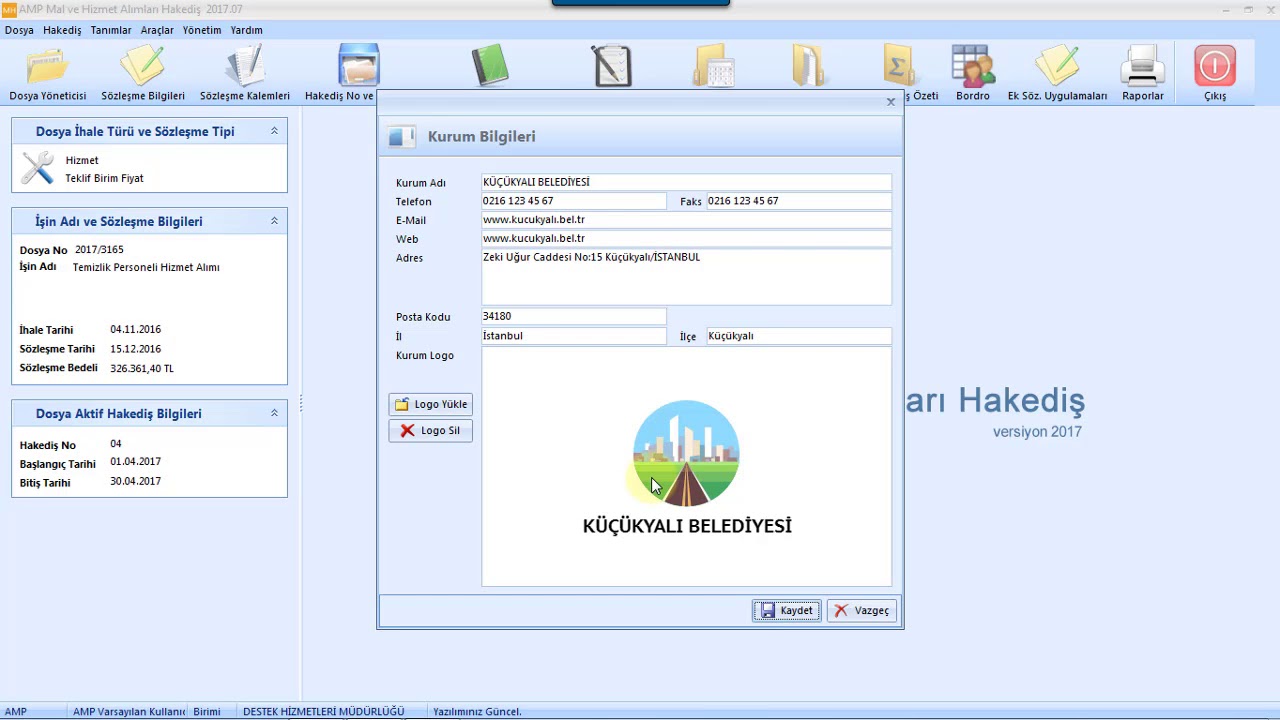Cancel with the Vazgeç button
1280x720 pixels.
[862, 610]
